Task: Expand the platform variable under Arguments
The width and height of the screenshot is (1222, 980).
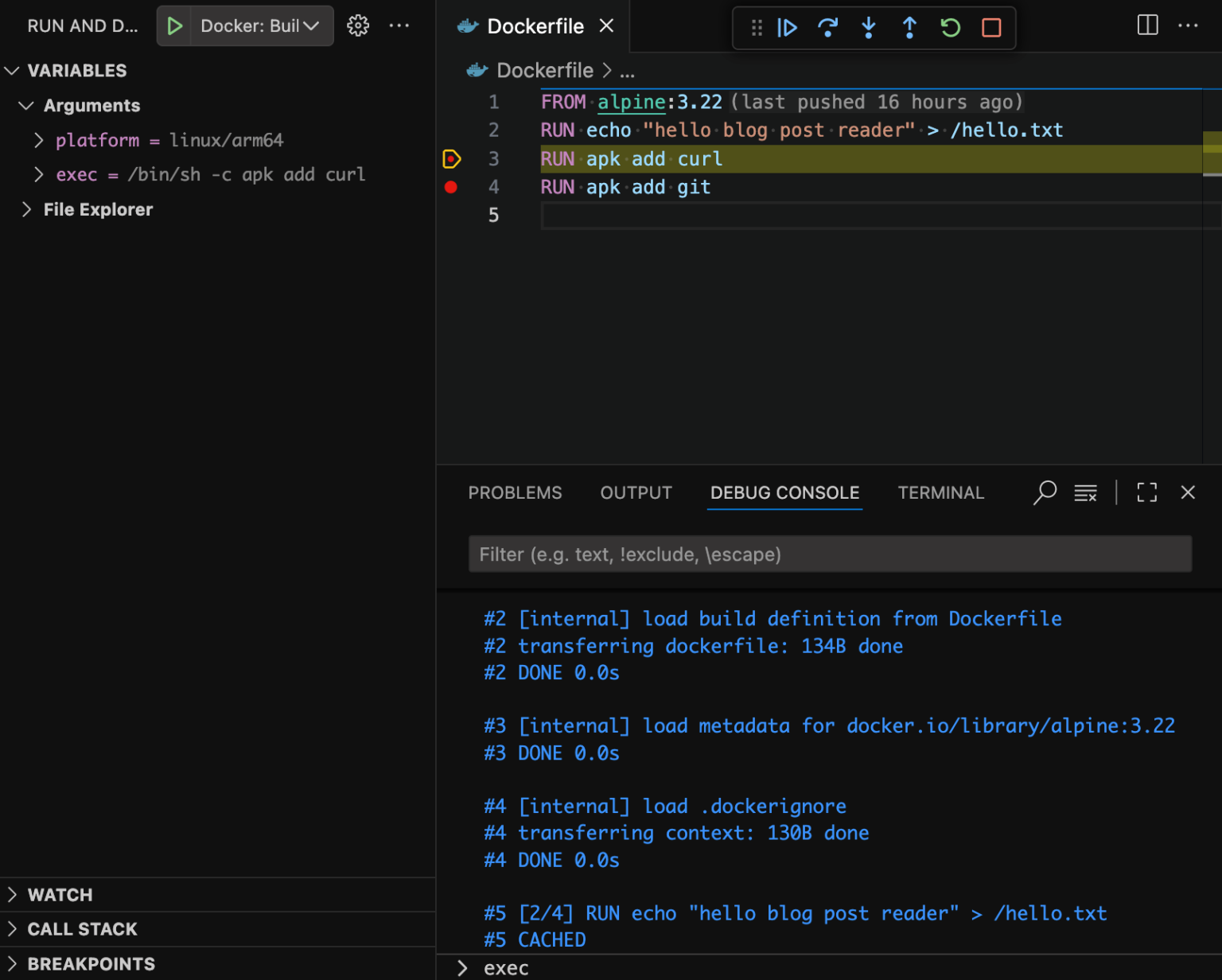Action: click(x=38, y=140)
